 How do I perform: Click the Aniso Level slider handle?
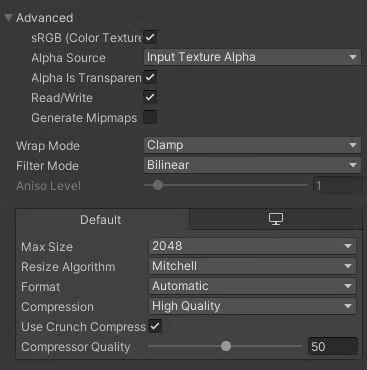[158, 185]
